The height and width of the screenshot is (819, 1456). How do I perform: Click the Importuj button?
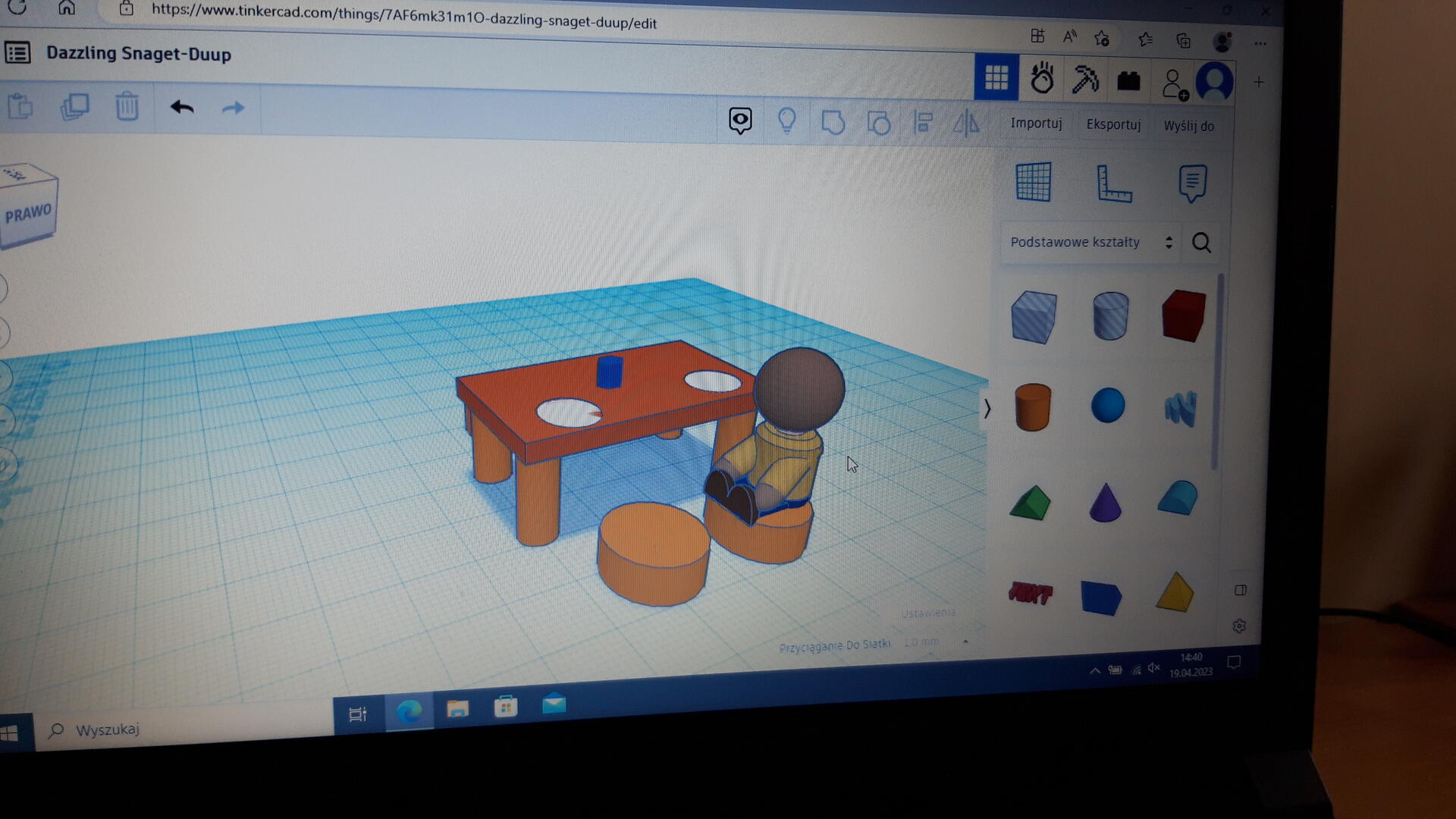[x=1036, y=124]
